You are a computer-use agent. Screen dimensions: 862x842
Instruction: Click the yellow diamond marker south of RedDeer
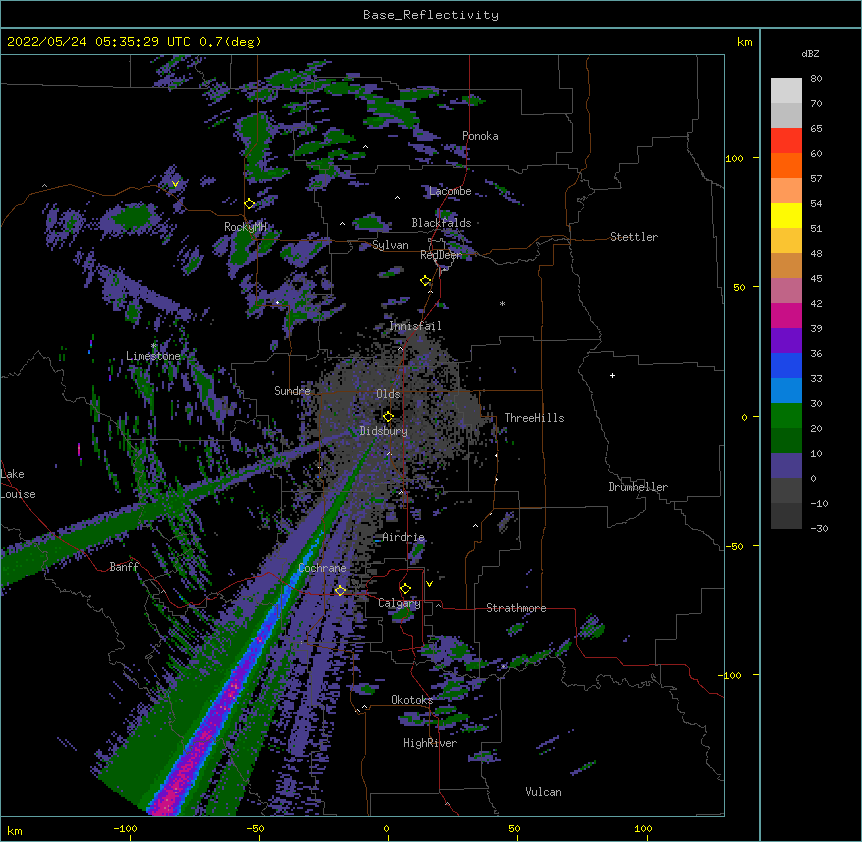[426, 281]
